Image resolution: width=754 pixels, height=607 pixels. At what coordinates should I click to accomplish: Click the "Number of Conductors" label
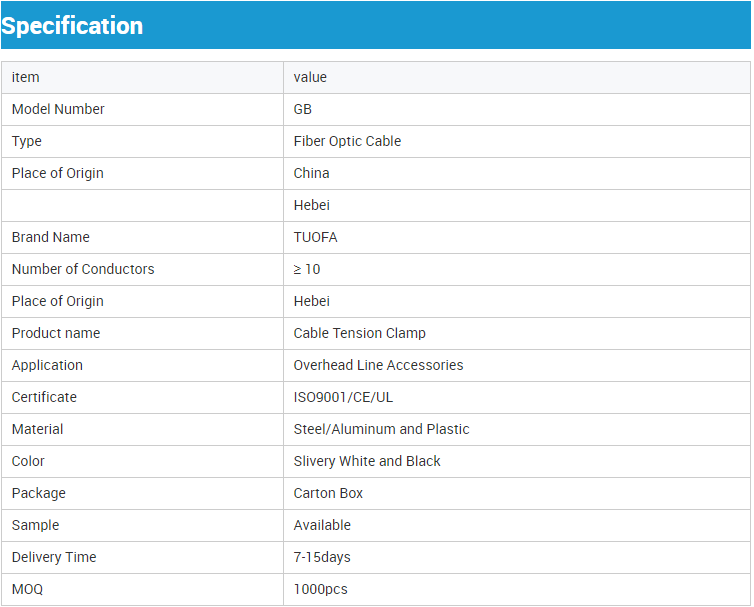[83, 269]
